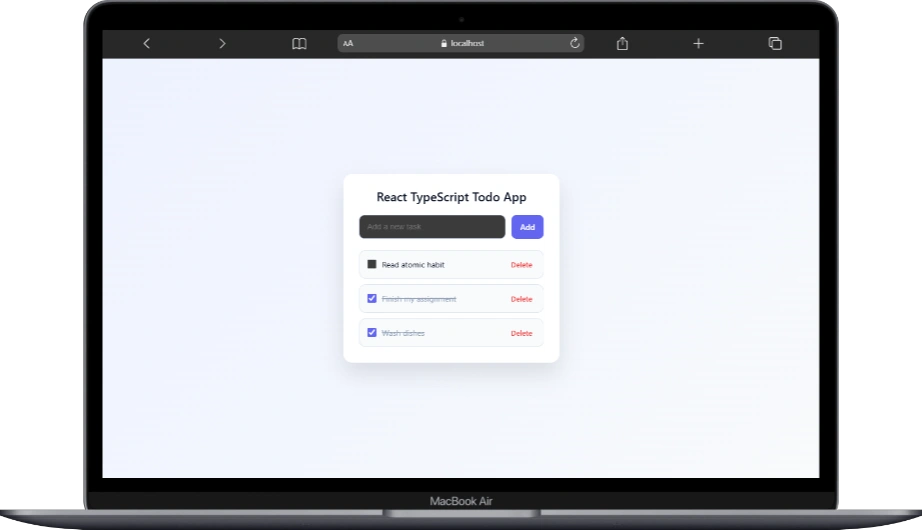The width and height of the screenshot is (922, 530).
Task: Open the share sheet icon
Action: 622,44
